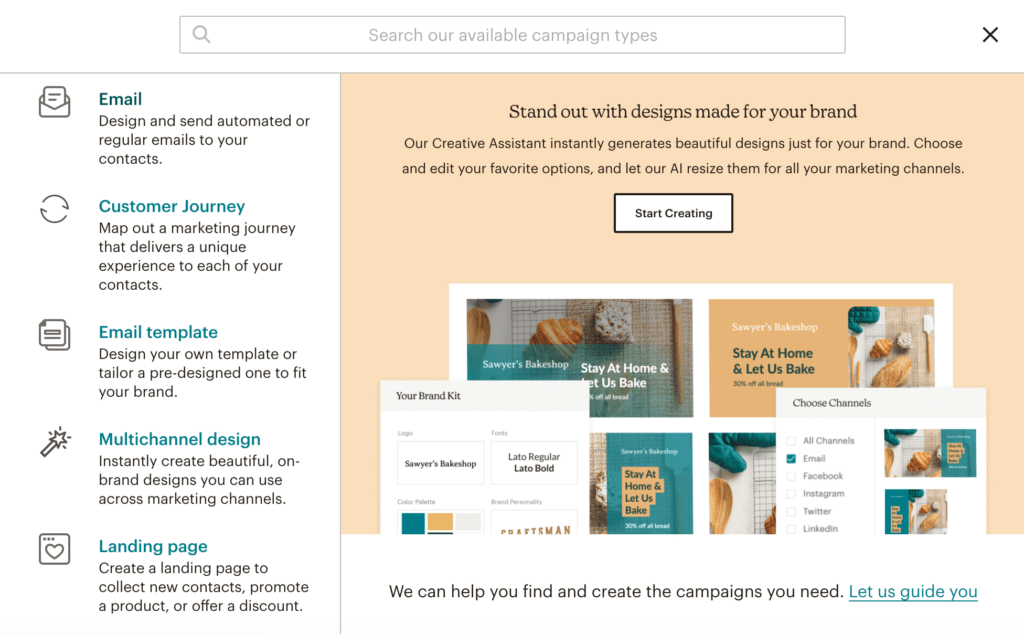Open the Email campaign type heading

tap(120, 99)
